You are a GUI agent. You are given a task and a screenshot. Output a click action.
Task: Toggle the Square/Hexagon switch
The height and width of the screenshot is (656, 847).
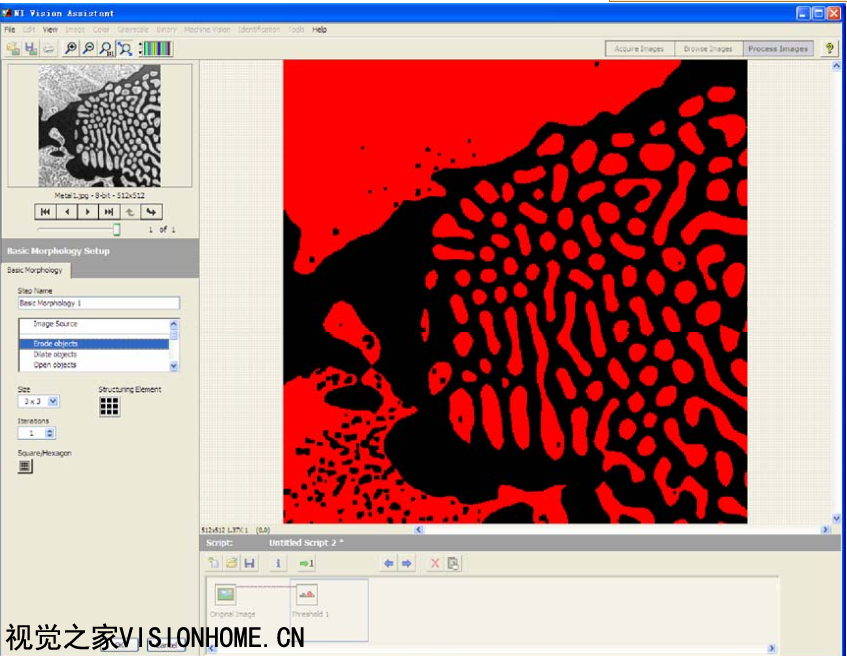(x=25, y=466)
